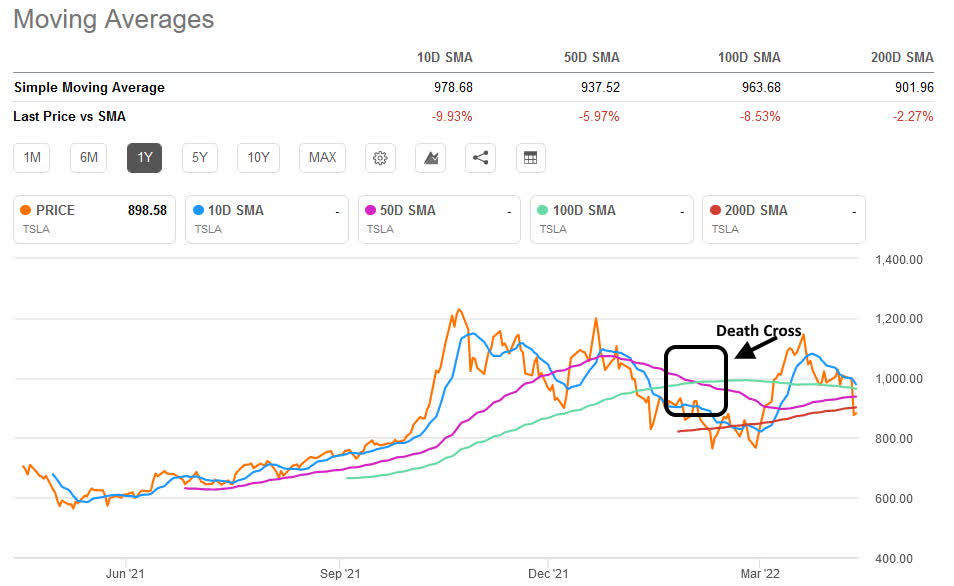Select the mountain chart type icon

coord(430,157)
